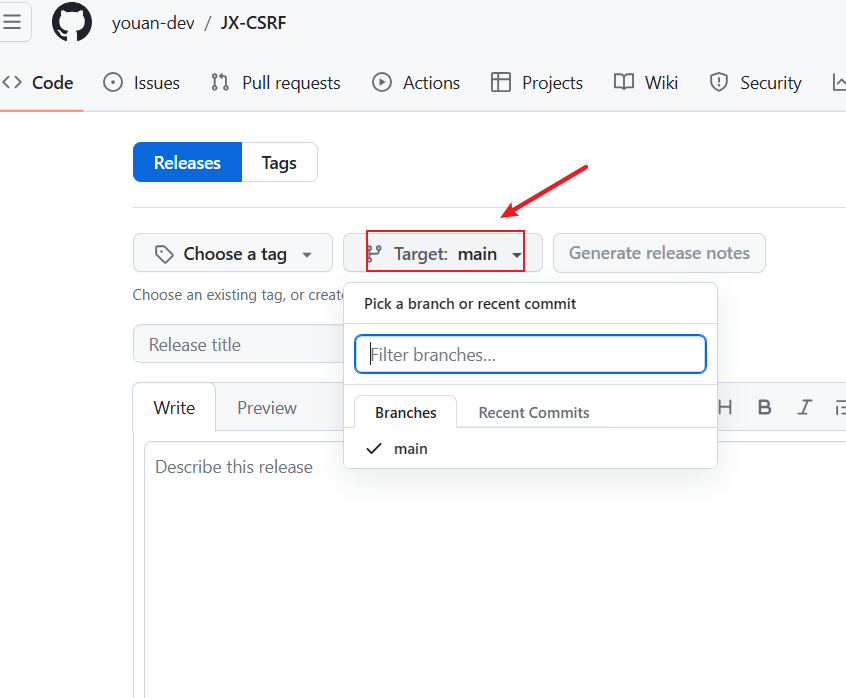Open the Security tab
846x698 pixels.
tap(755, 83)
